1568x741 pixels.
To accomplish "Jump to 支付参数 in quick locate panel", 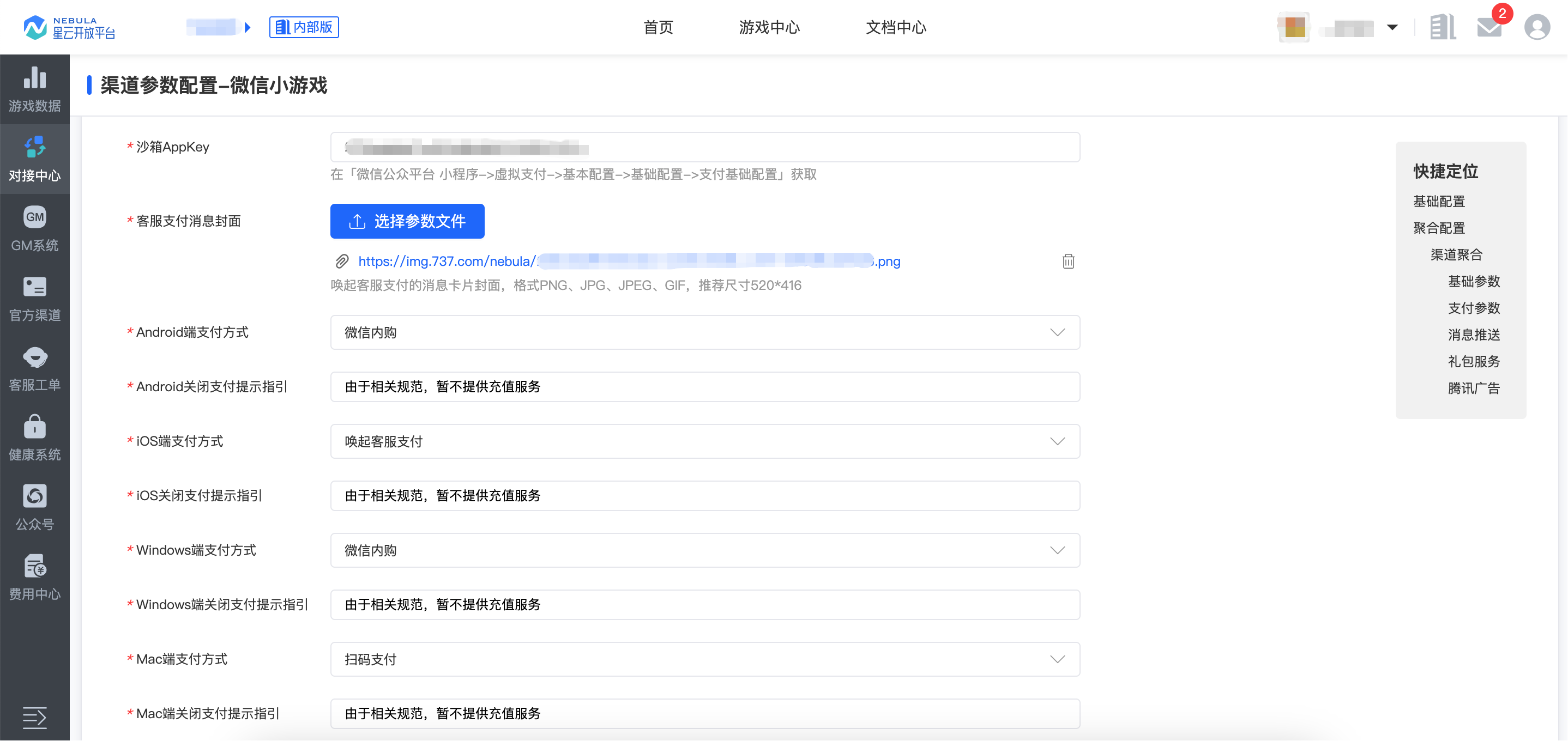I will [x=1474, y=308].
